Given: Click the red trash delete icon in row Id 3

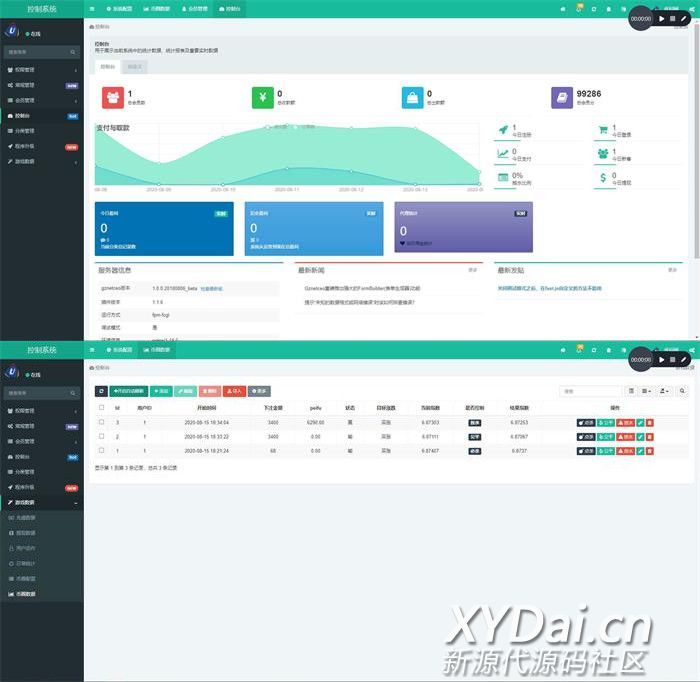Looking at the screenshot, I should 650,423.
